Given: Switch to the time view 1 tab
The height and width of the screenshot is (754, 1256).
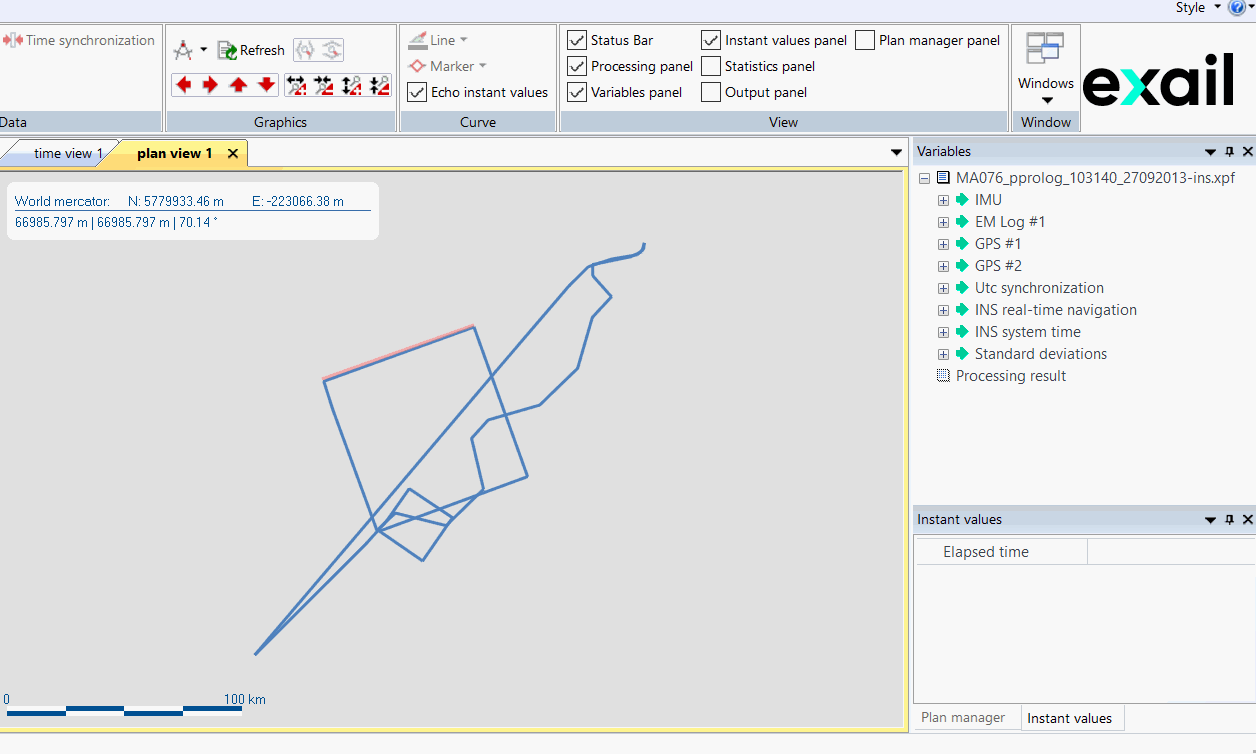Looking at the screenshot, I should point(68,153).
